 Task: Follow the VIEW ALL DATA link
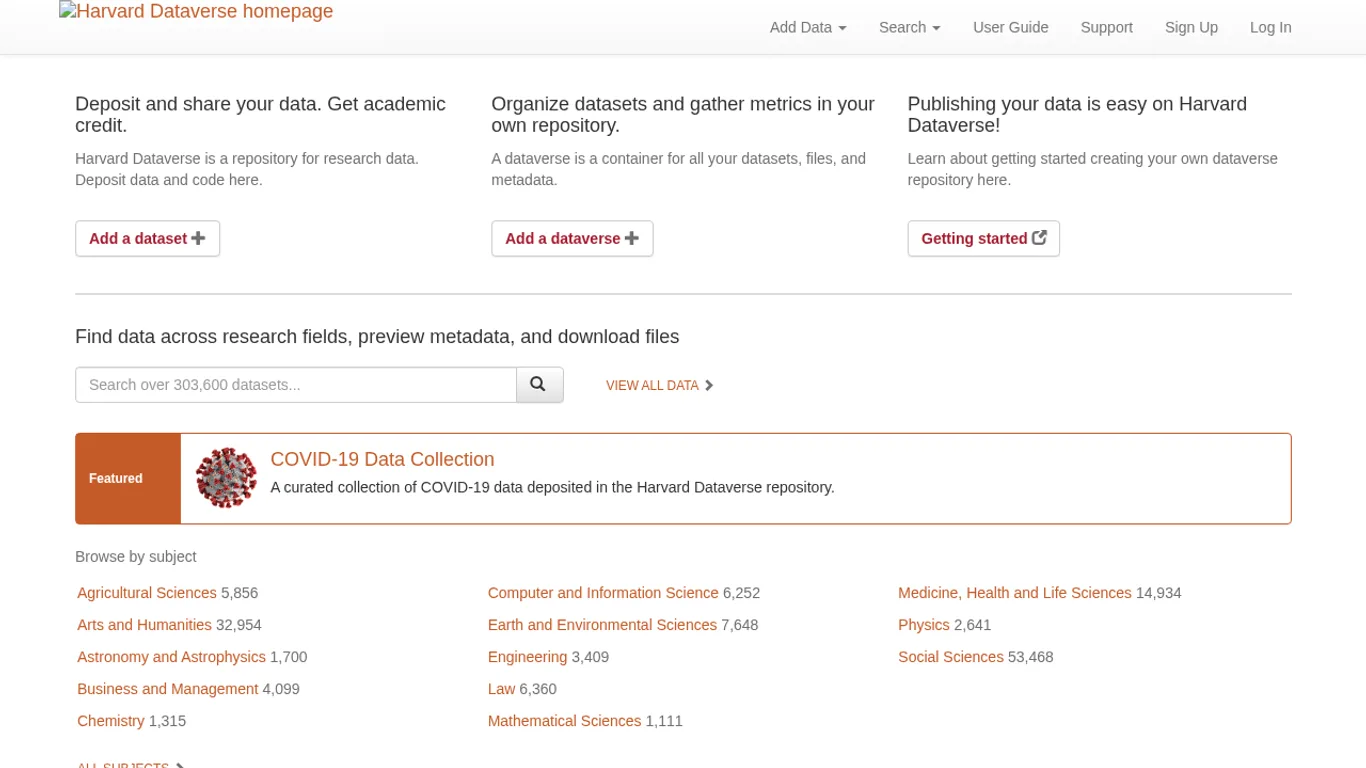660,386
